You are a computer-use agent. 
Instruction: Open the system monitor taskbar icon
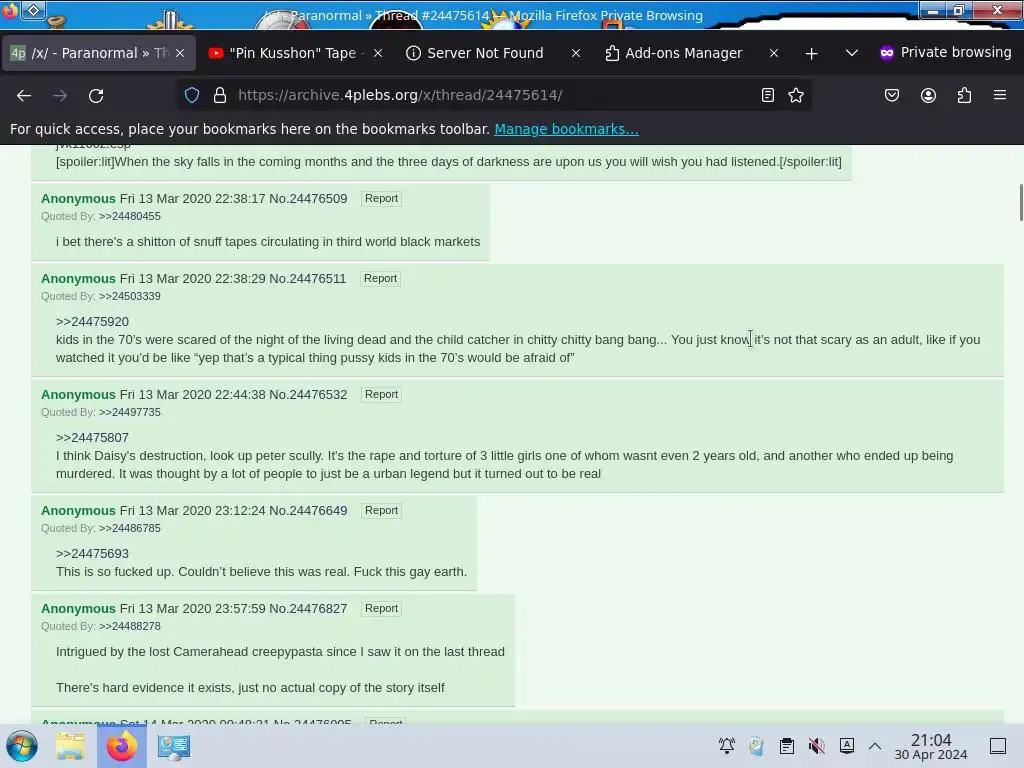point(174,746)
